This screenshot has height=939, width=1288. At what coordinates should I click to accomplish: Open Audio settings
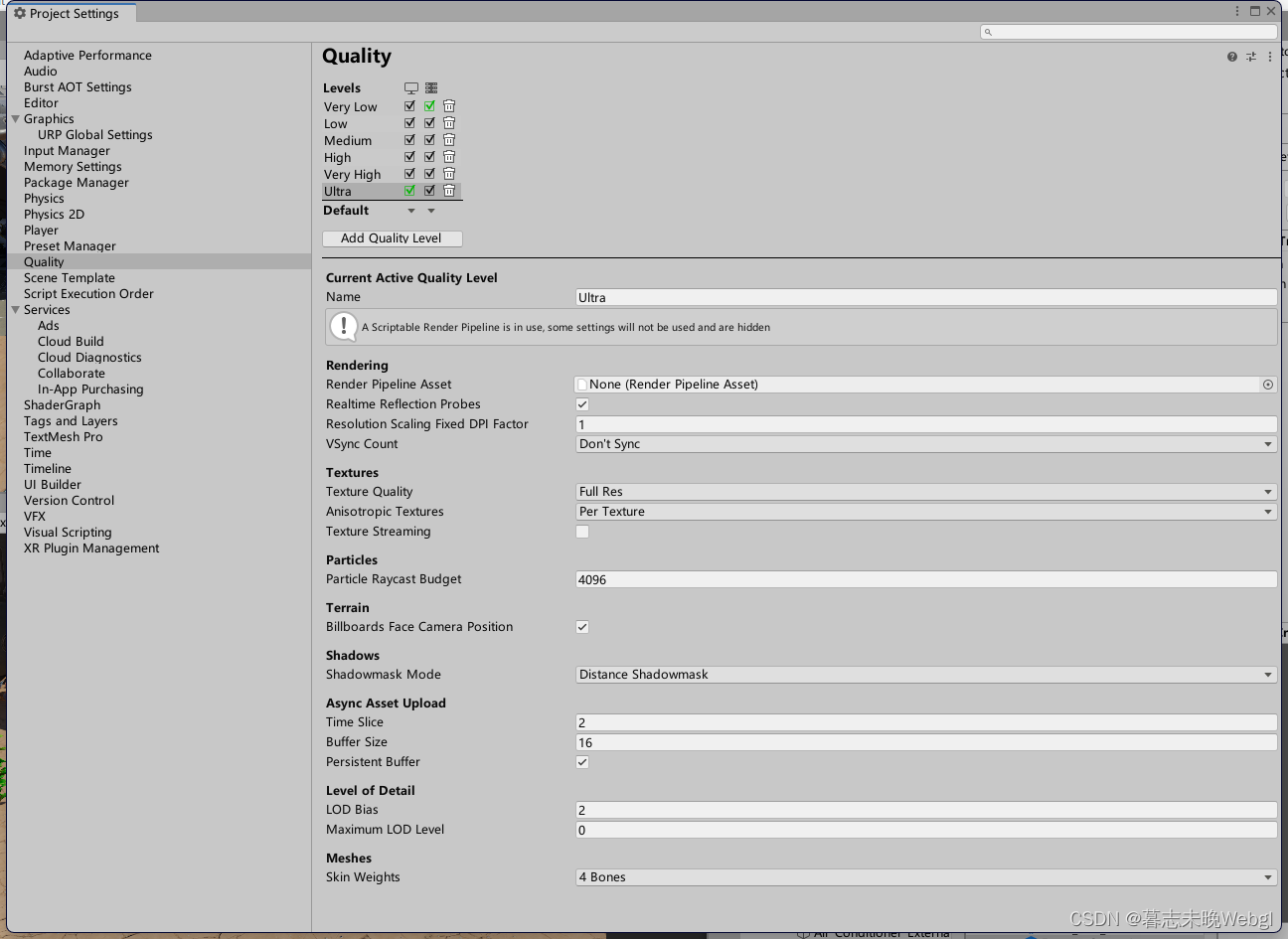pos(41,72)
